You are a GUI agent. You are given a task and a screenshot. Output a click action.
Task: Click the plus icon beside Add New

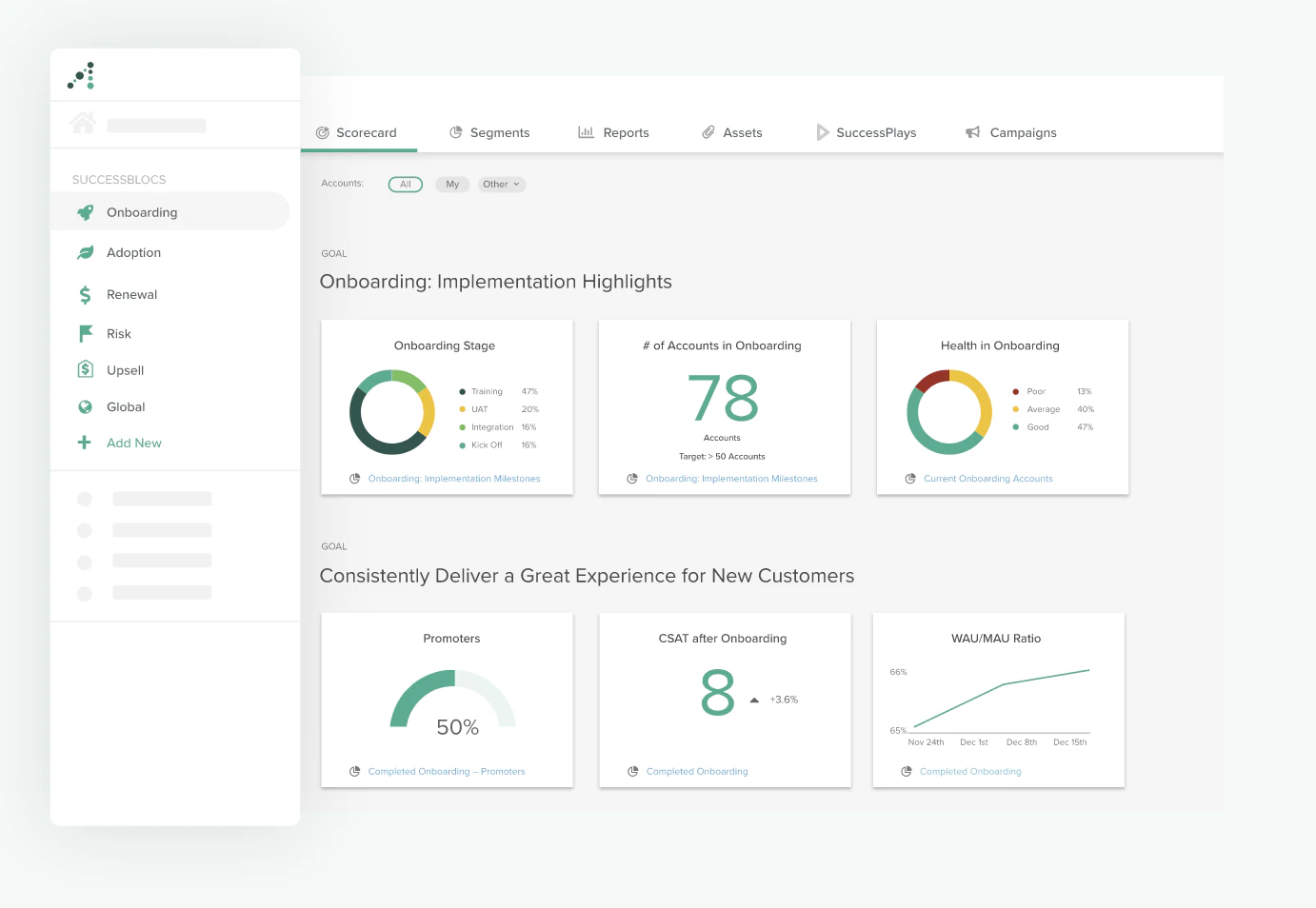85,443
